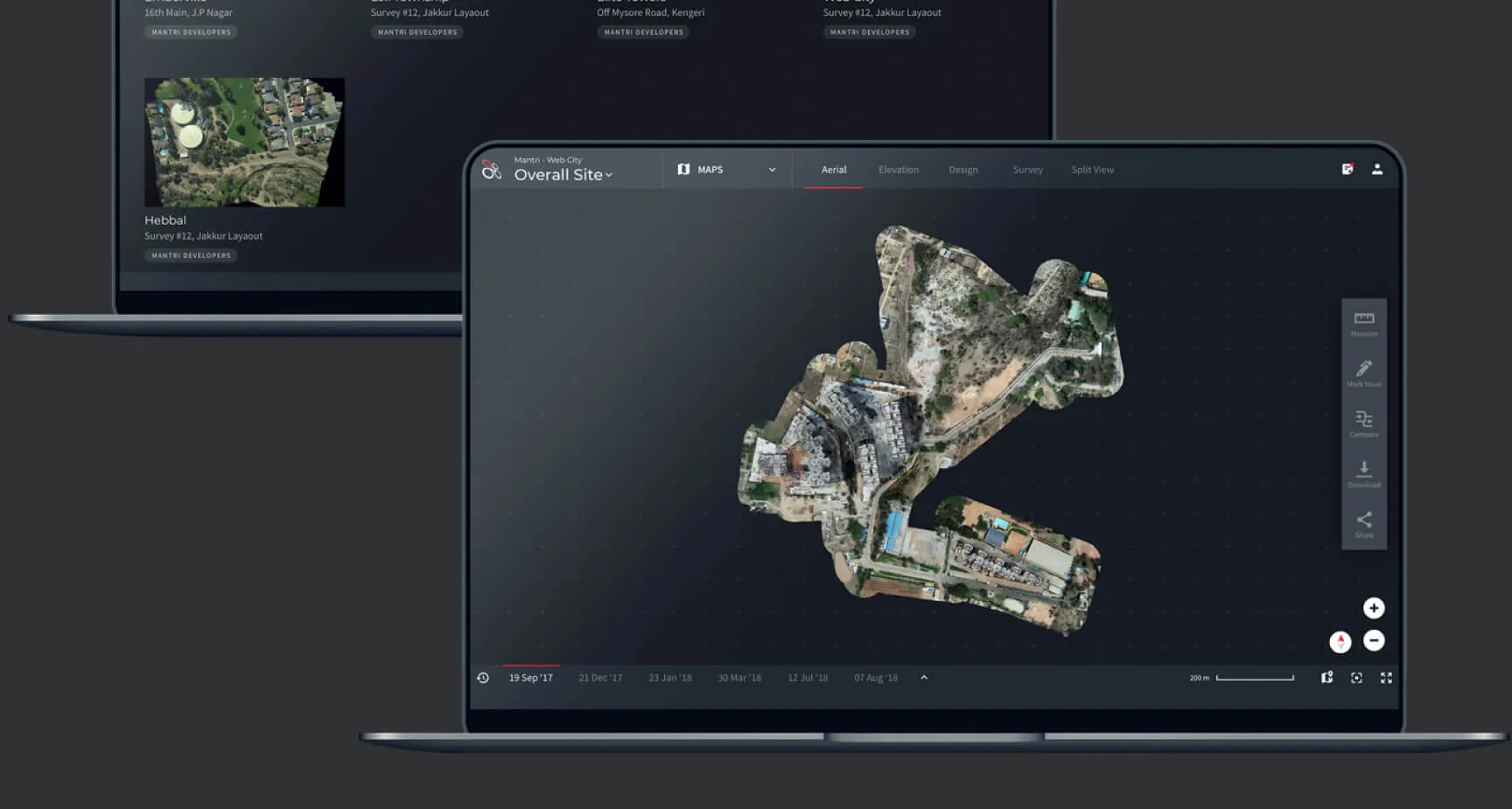This screenshot has height=809, width=1512.
Task: Select the Measure tool
Action: point(1364,324)
